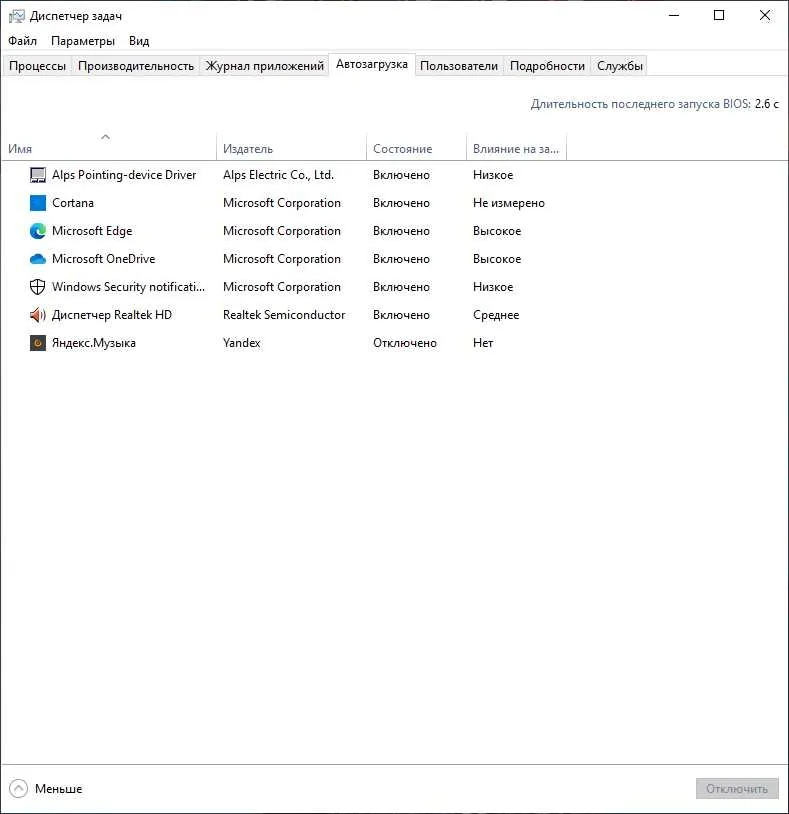789x814 pixels.
Task: Select the Microsoft Edge entry name
Action: (x=92, y=231)
